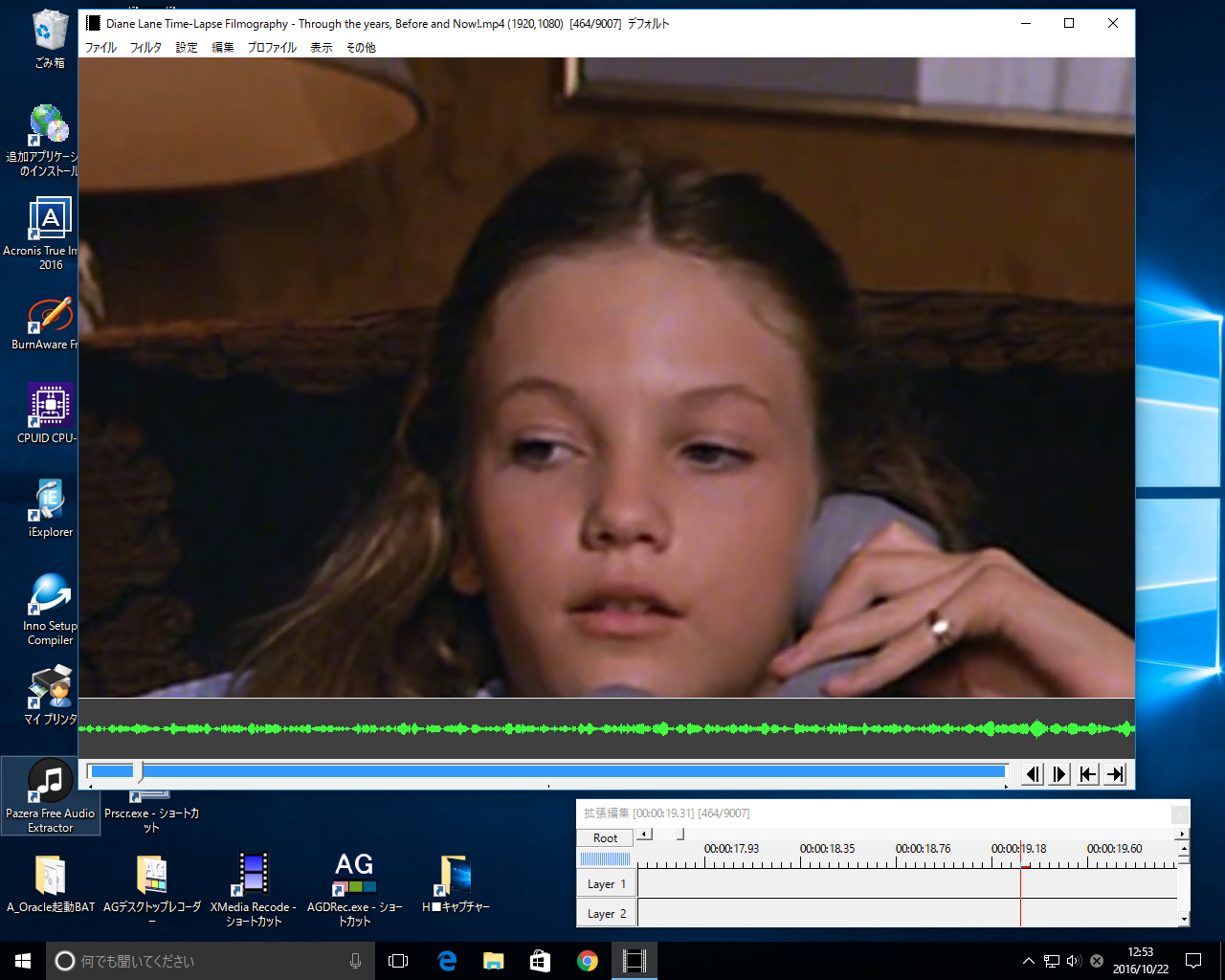Click the 00:00:19.60 ruler mark
This screenshot has height=980, width=1225.
pyautogui.click(x=1114, y=849)
